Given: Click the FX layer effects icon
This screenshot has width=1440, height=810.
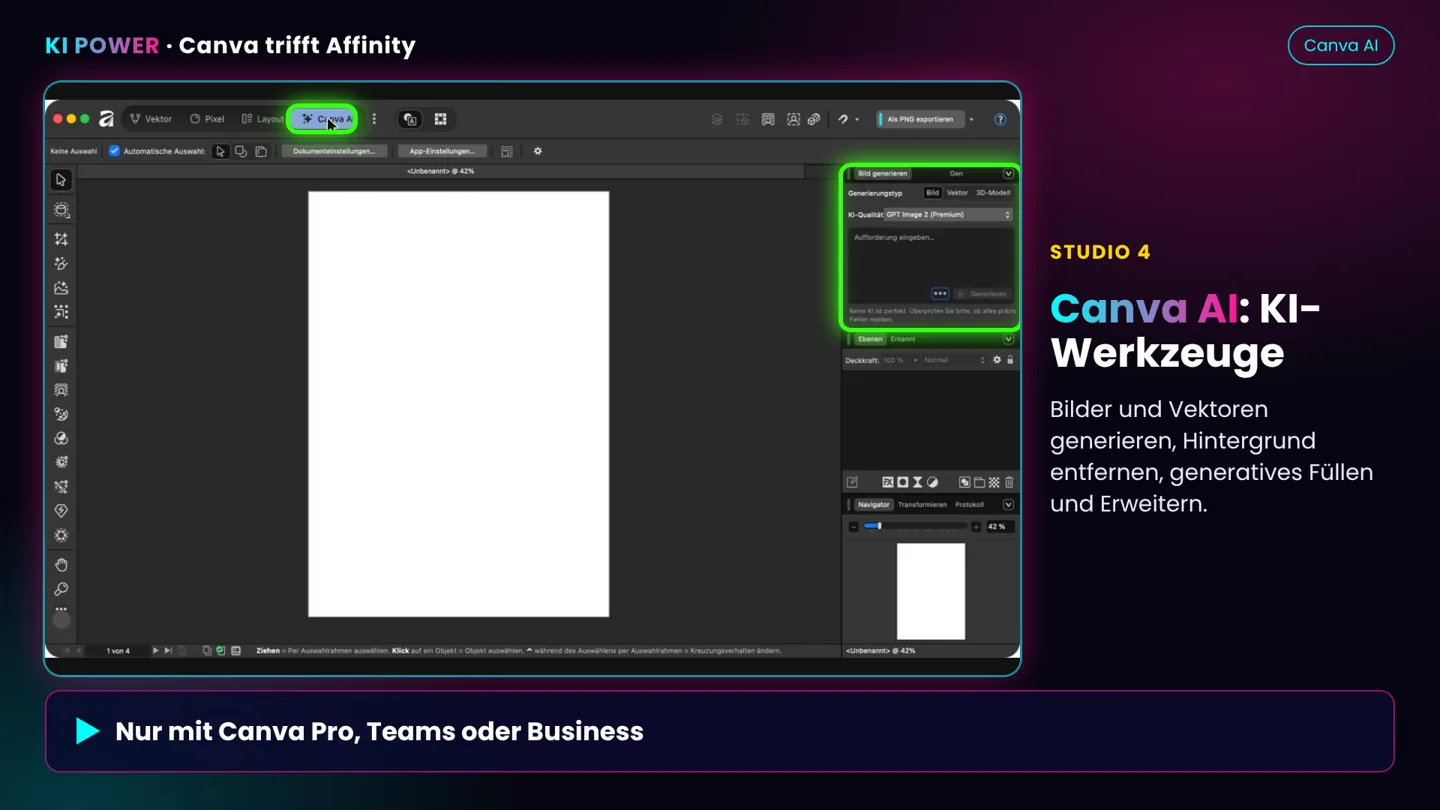Looking at the screenshot, I should click(x=887, y=482).
